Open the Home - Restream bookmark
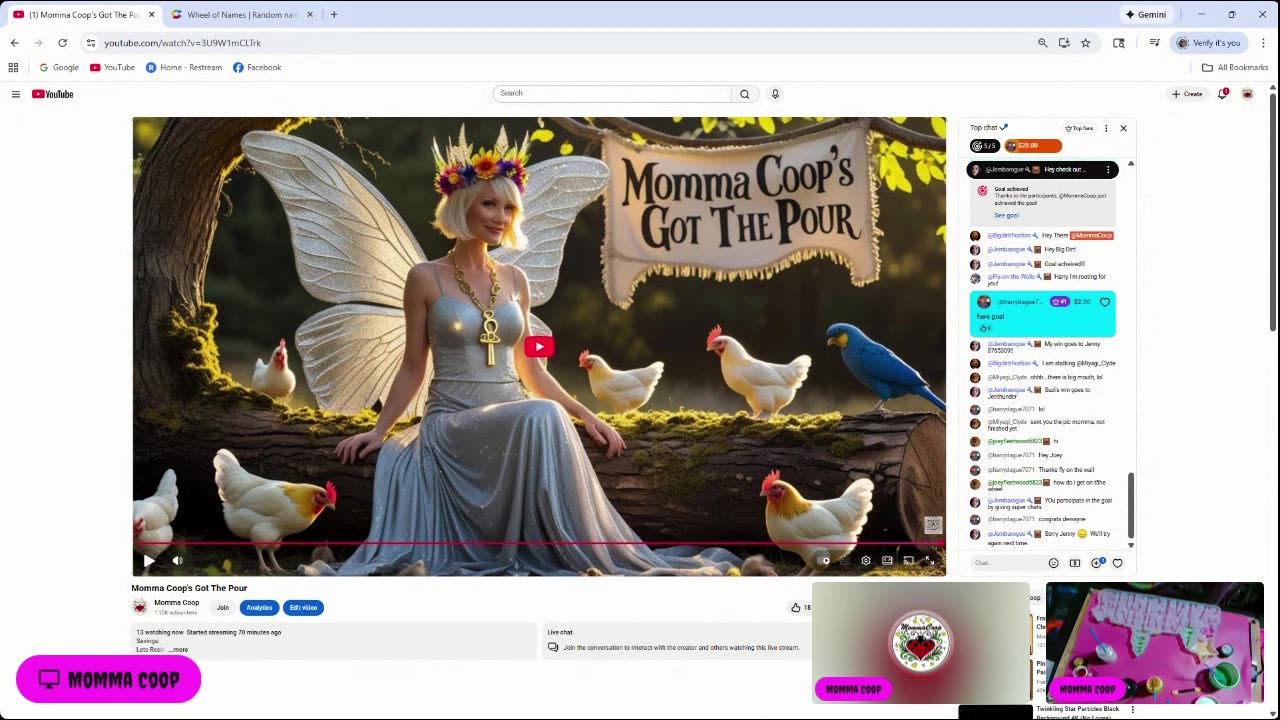Image resolution: width=1280 pixels, height=720 pixels. tap(184, 68)
